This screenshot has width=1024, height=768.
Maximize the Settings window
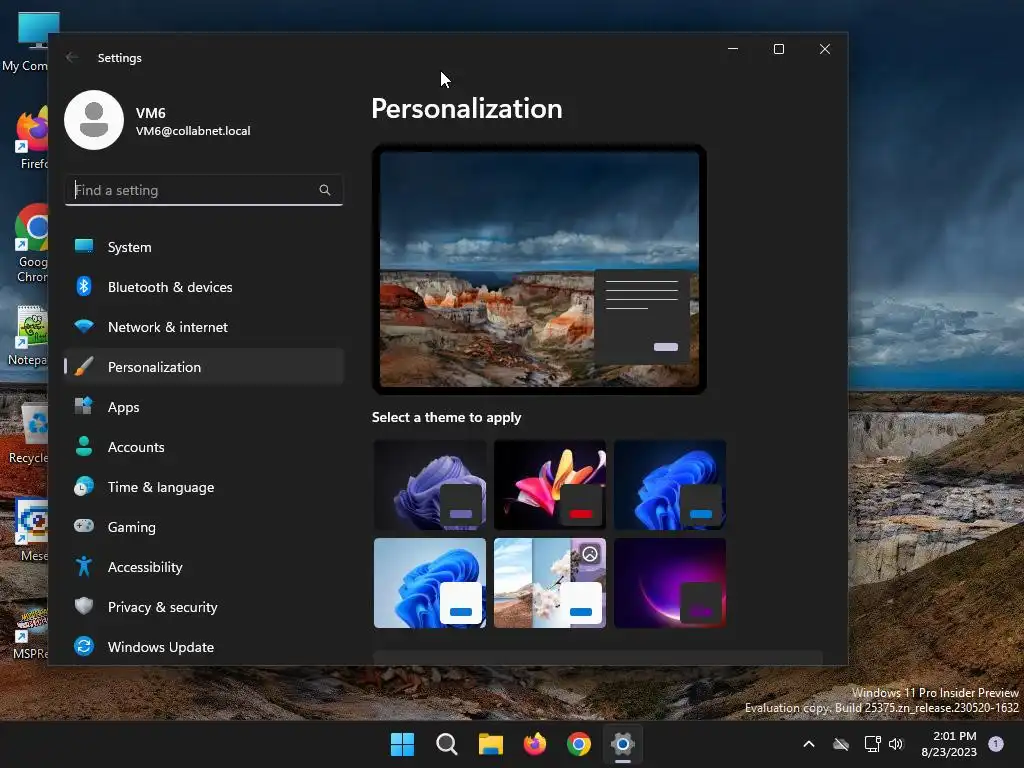click(778, 49)
